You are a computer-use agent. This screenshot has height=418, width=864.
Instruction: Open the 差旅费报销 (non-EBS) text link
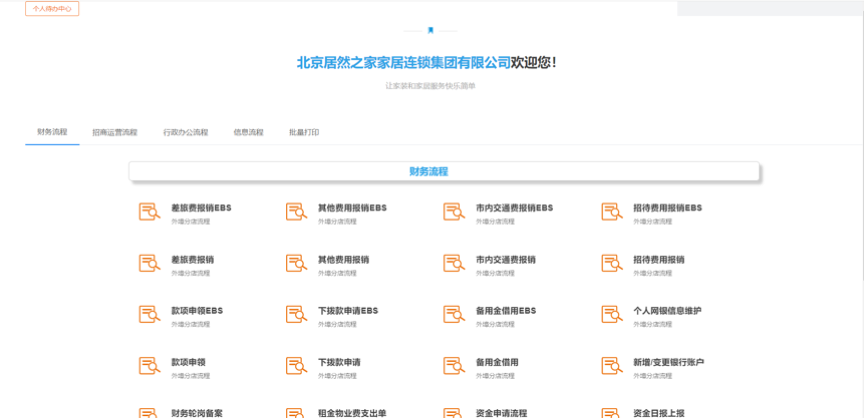click(192, 259)
